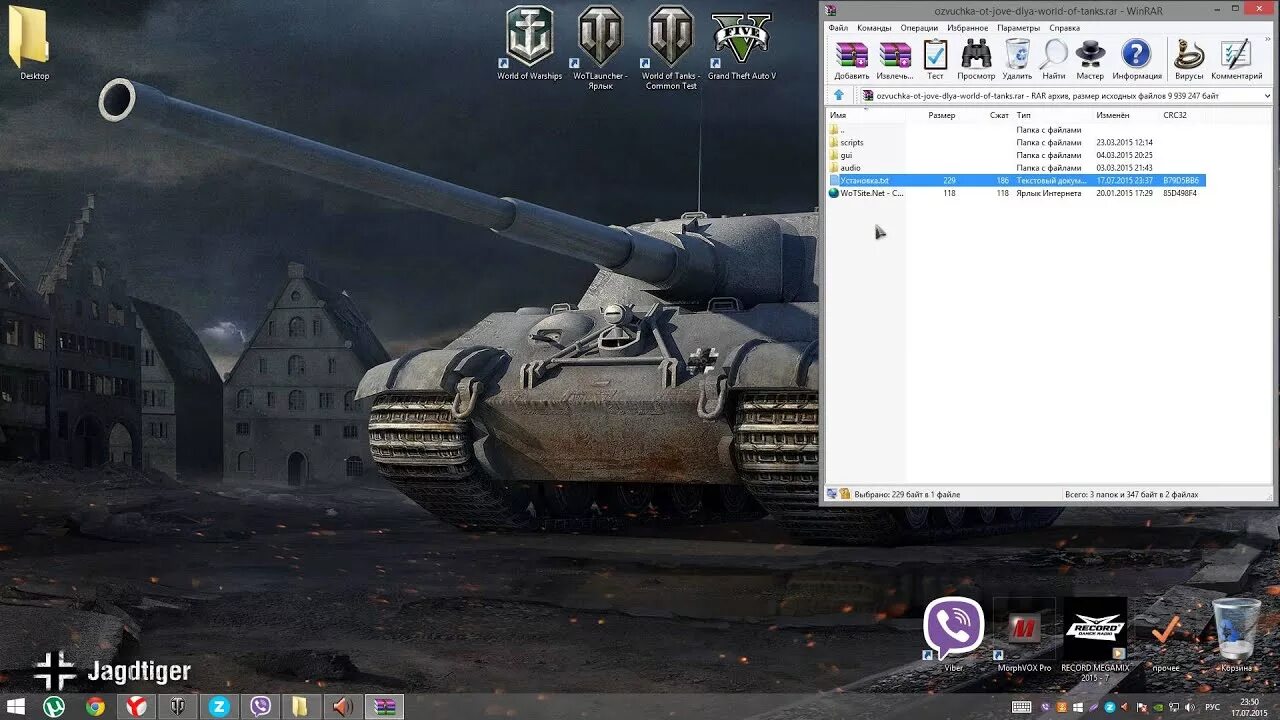The width and height of the screenshot is (1280, 720).
Task: Open the speaker app taskbar icon
Action: (343, 707)
